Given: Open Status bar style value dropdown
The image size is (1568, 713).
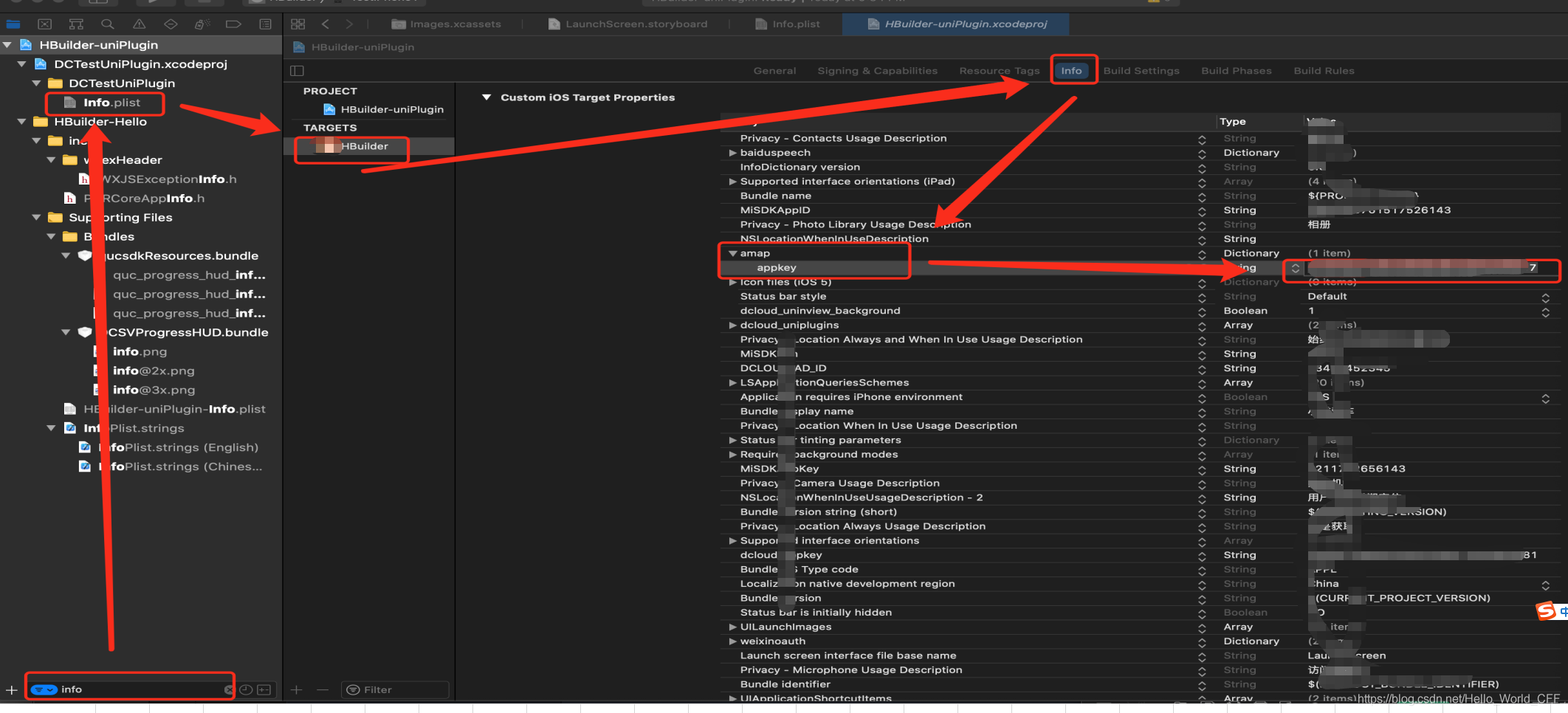Looking at the screenshot, I should (1545, 297).
